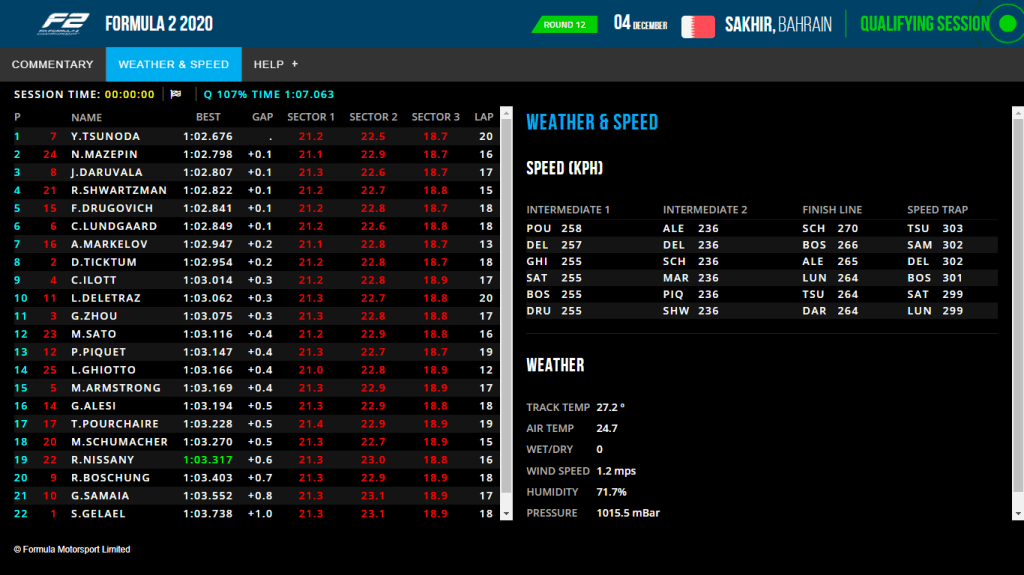Click the track temp value 27.2°
This screenshot has width=1024, height=575.
pyautogui.click(x=611, y=407)
